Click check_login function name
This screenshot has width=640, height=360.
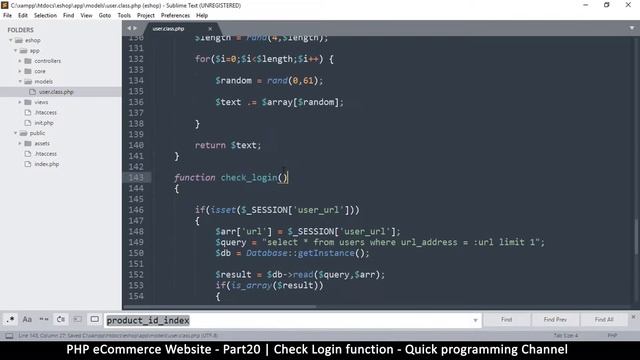click(249, 178)
